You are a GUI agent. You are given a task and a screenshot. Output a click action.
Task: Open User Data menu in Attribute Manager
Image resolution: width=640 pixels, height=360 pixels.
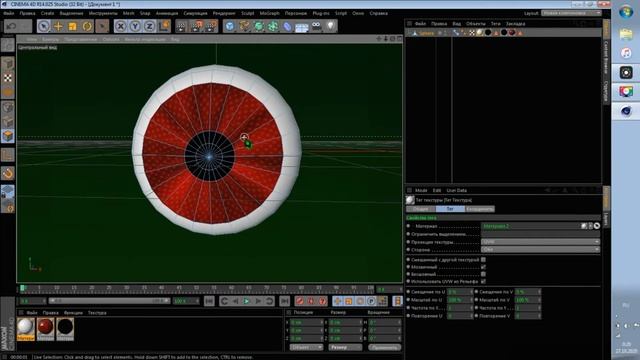456,190
